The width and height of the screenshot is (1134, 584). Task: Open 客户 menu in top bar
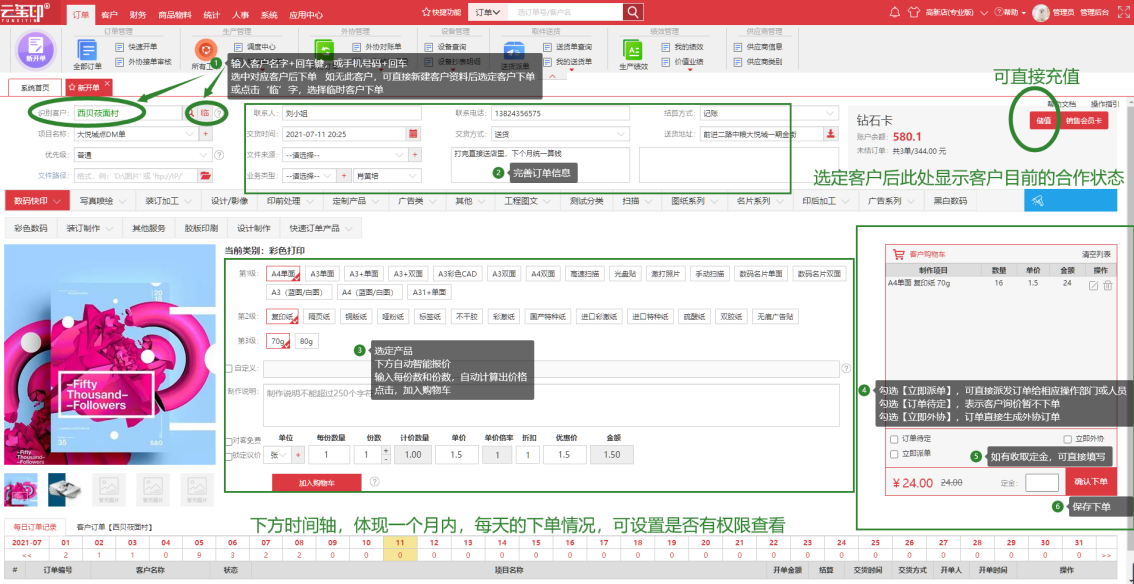click(110, 14)
